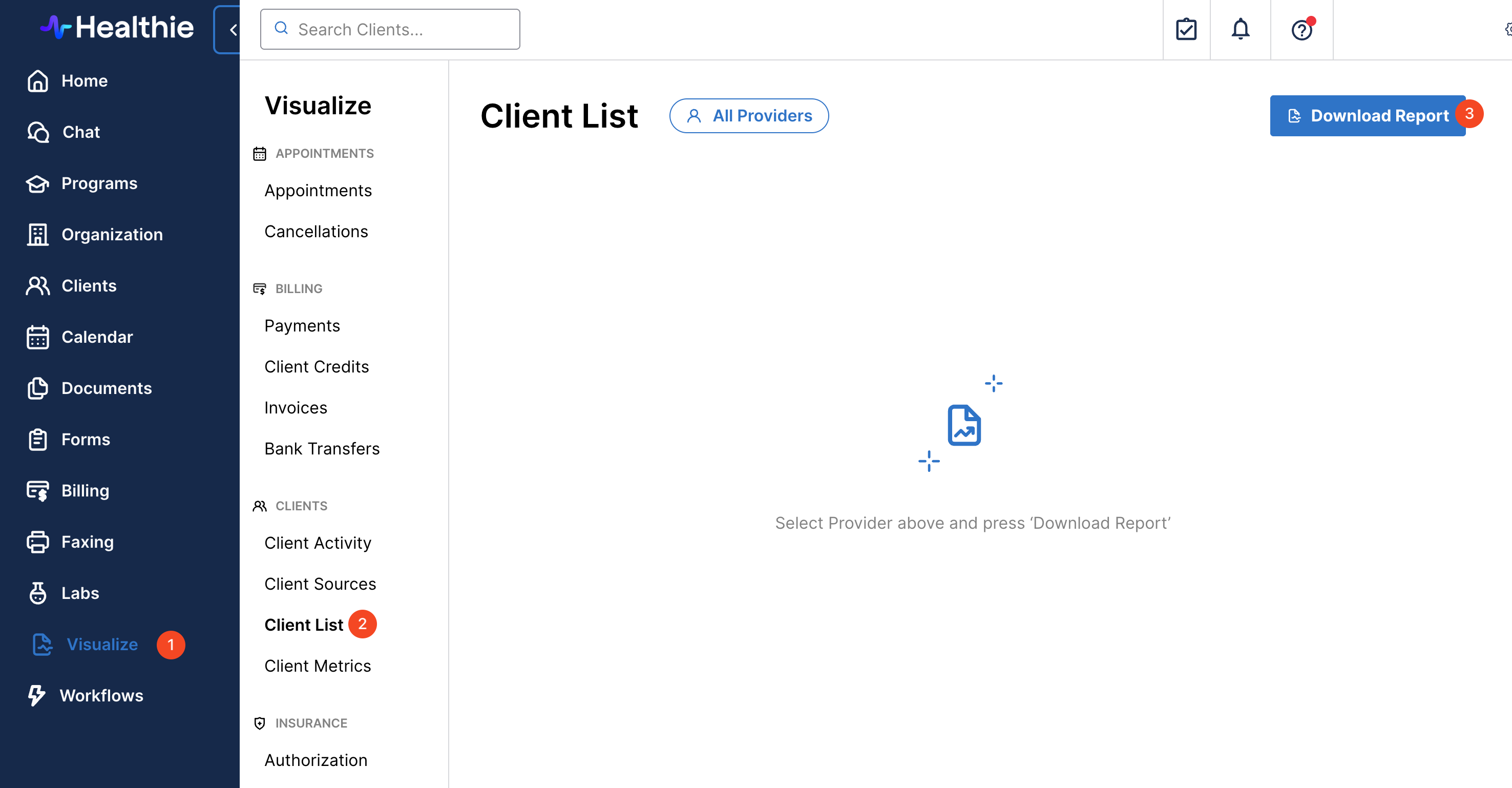This screenshot has width=1512, height=788.
Task: Open the Cancellations report
Action: 316,232
